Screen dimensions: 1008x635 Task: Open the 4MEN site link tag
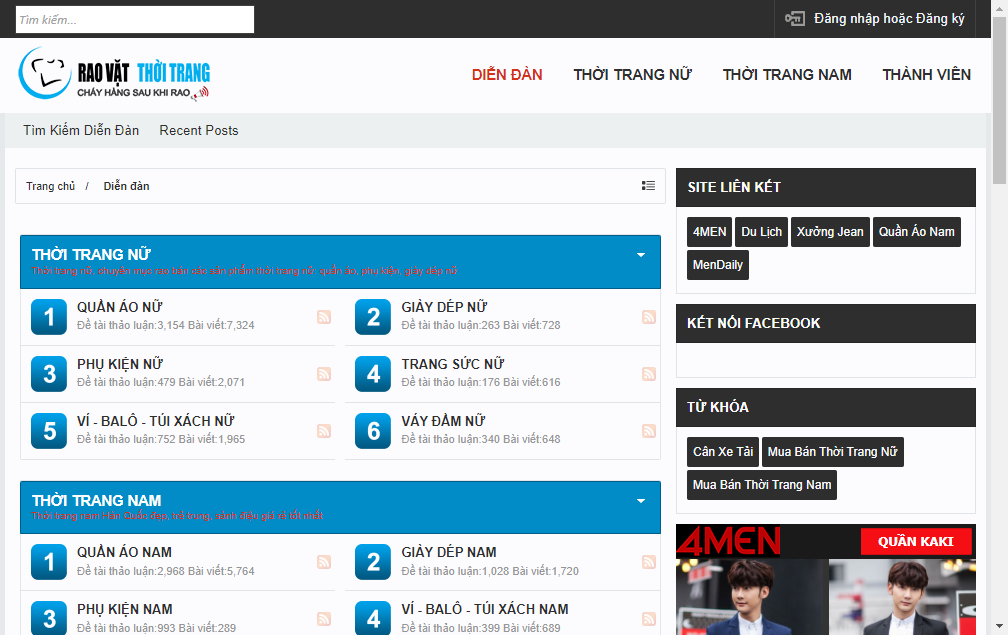(x=710, y=232)
